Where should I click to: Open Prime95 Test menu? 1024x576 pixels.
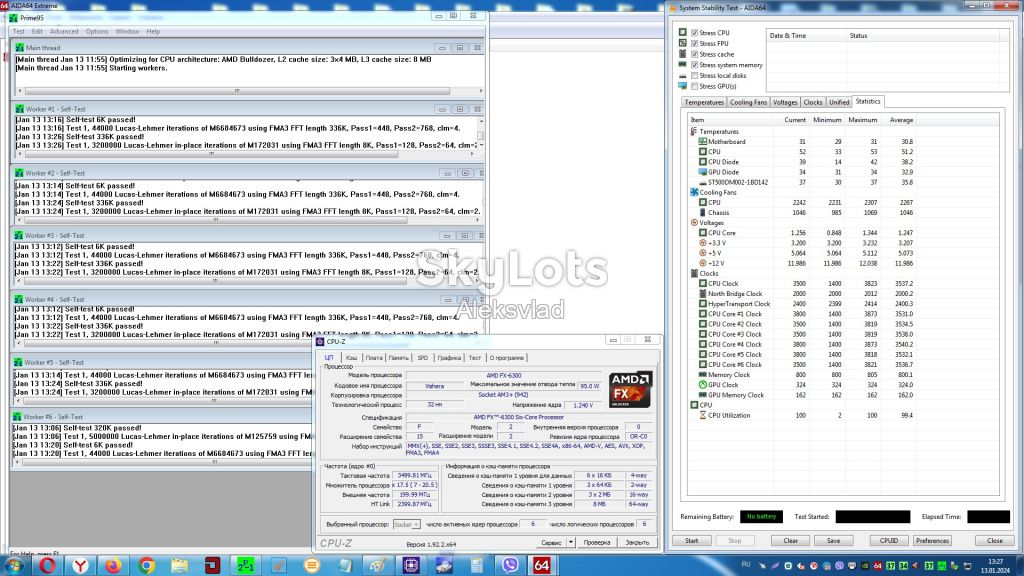coord(18,31)
